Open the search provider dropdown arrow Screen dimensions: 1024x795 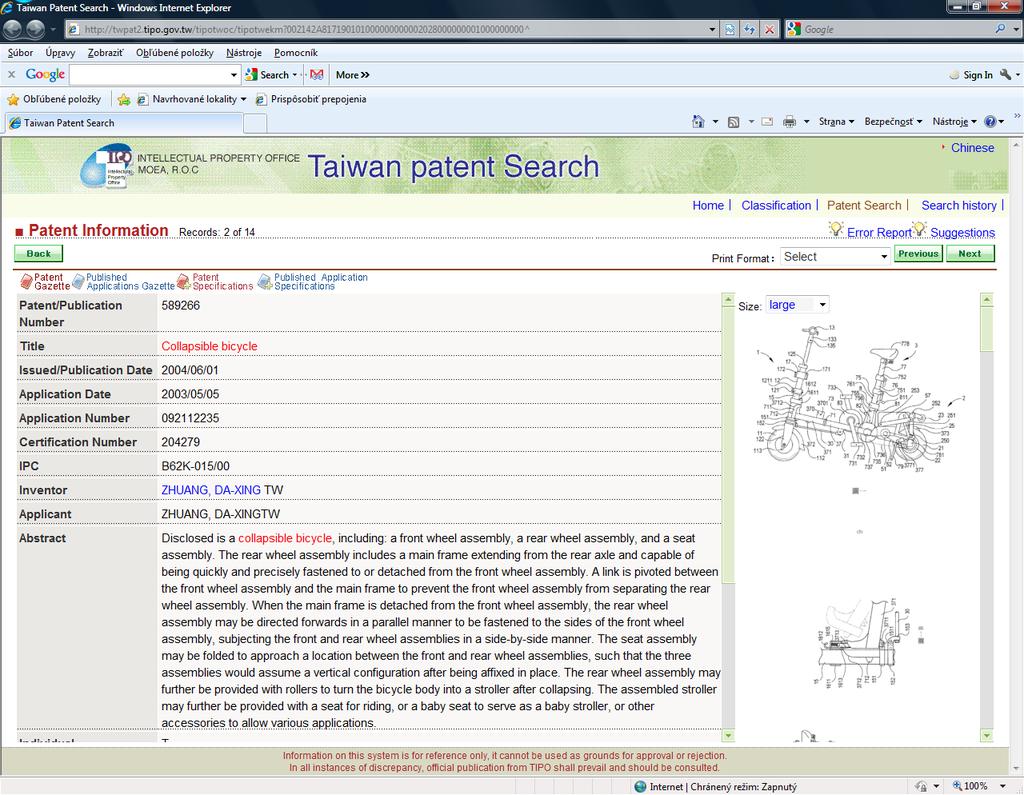[x=1016, y=29]
